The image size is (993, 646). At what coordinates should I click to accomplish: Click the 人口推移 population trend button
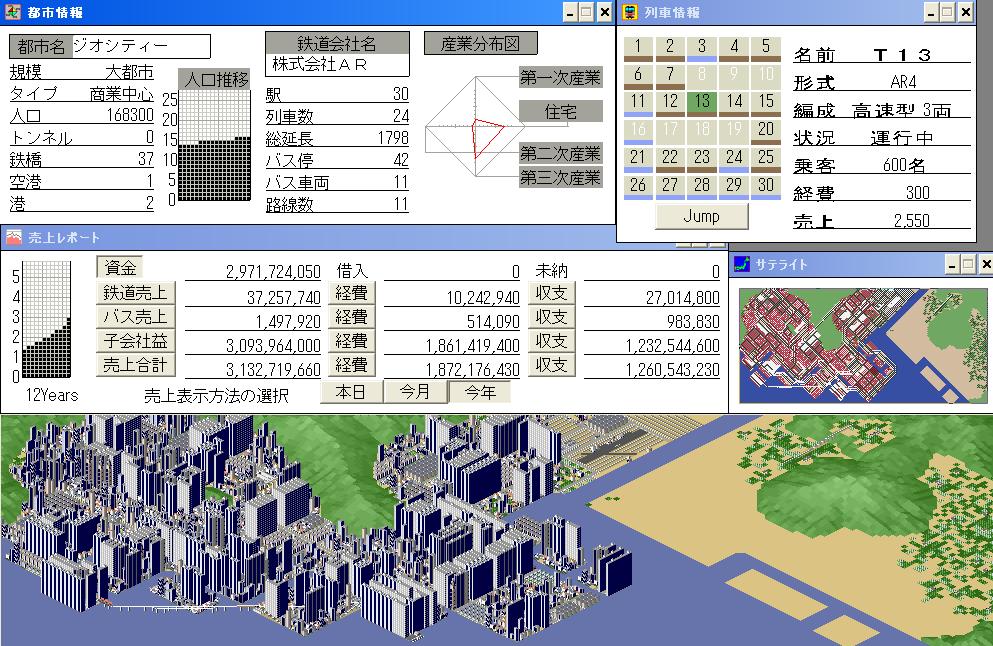pyautogui.click(x=214, y=79)
